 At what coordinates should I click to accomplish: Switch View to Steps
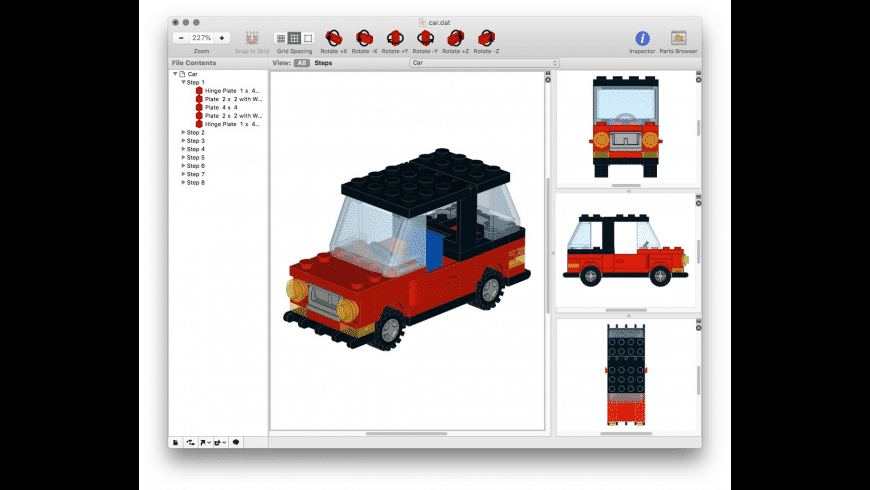tap(323, 63)
